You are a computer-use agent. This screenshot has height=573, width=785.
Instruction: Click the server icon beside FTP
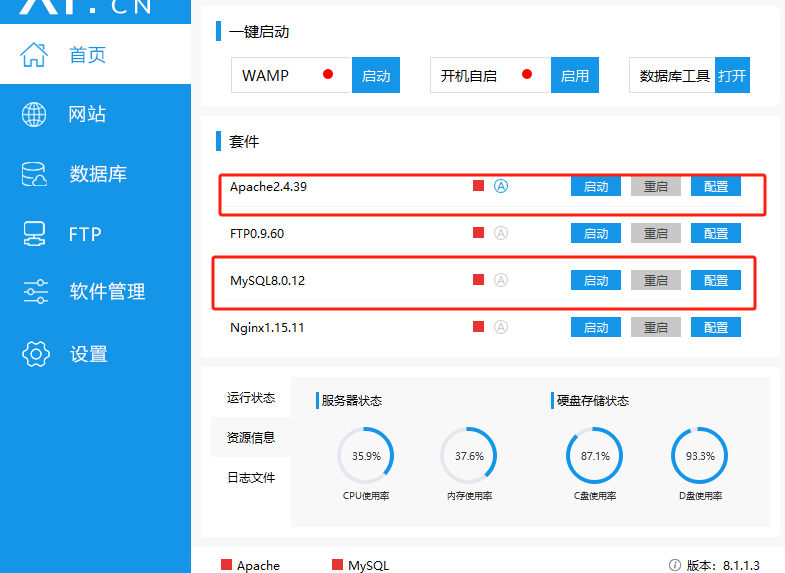click(34, 234)
